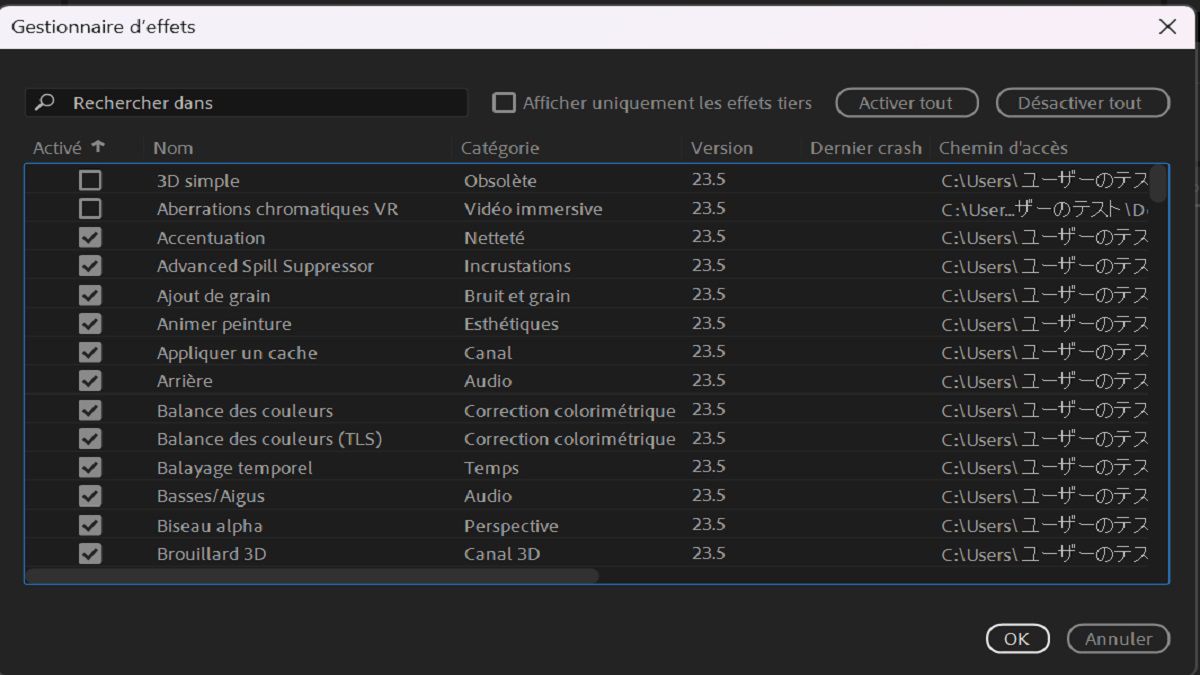
Task: Uncheck the Brouillard 3D effect
Action: pos(91,554)
